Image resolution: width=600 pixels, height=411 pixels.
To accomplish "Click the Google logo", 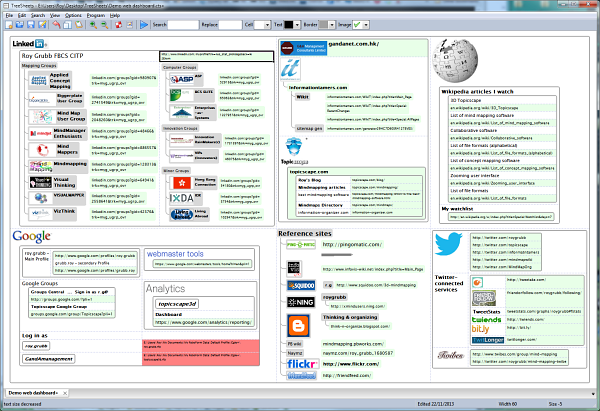I will [32, 236].
